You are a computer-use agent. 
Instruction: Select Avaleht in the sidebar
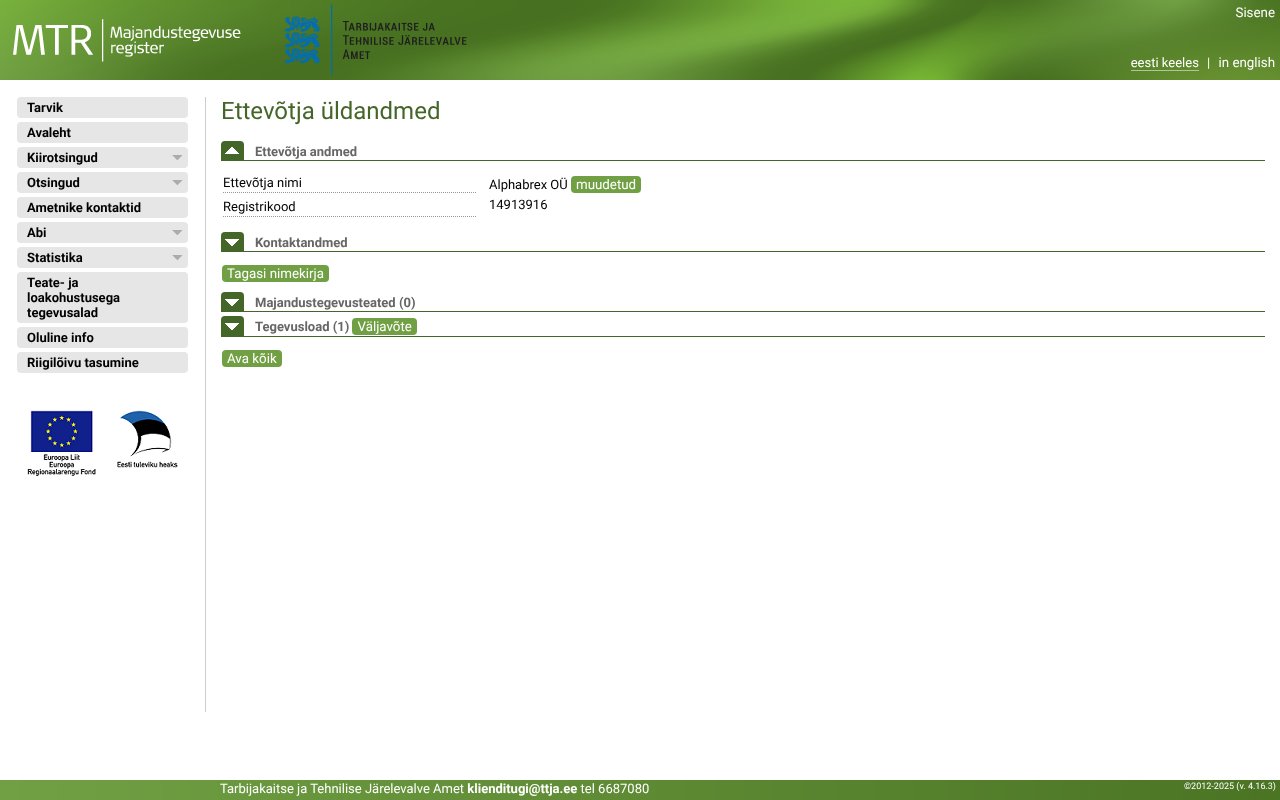[100, 132]
